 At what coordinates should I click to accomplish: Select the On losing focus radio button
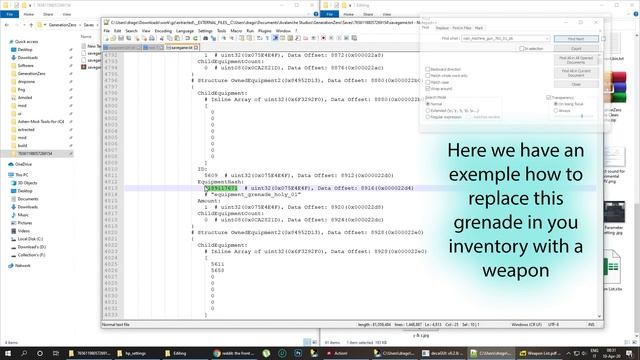tap(556, 104)
